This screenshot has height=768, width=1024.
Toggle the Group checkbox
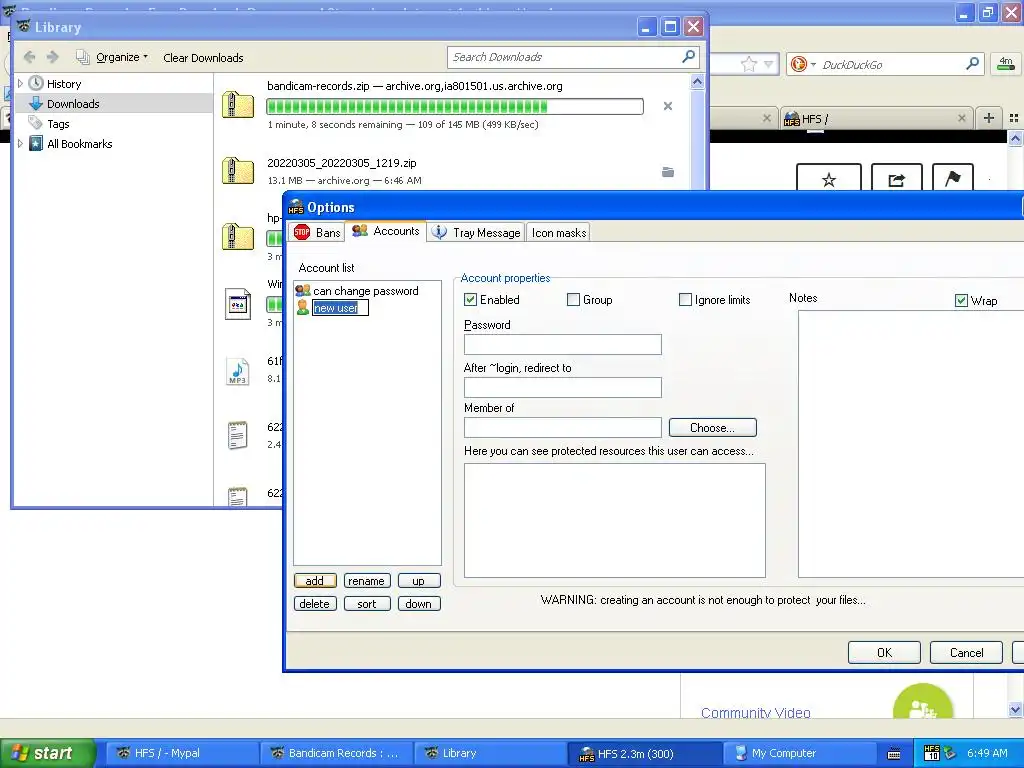tap(573, 300)
